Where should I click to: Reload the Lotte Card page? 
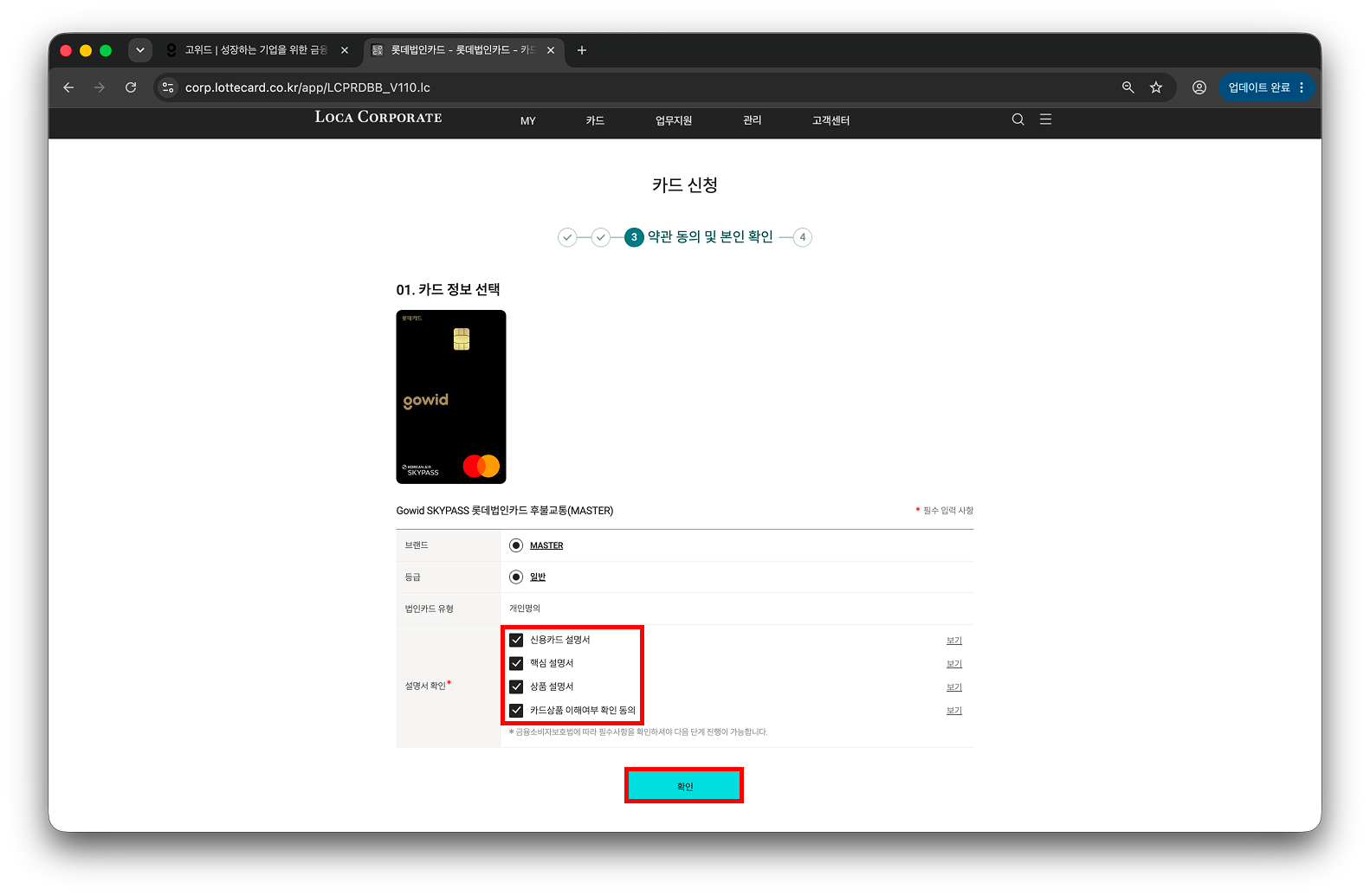point(131,87)
